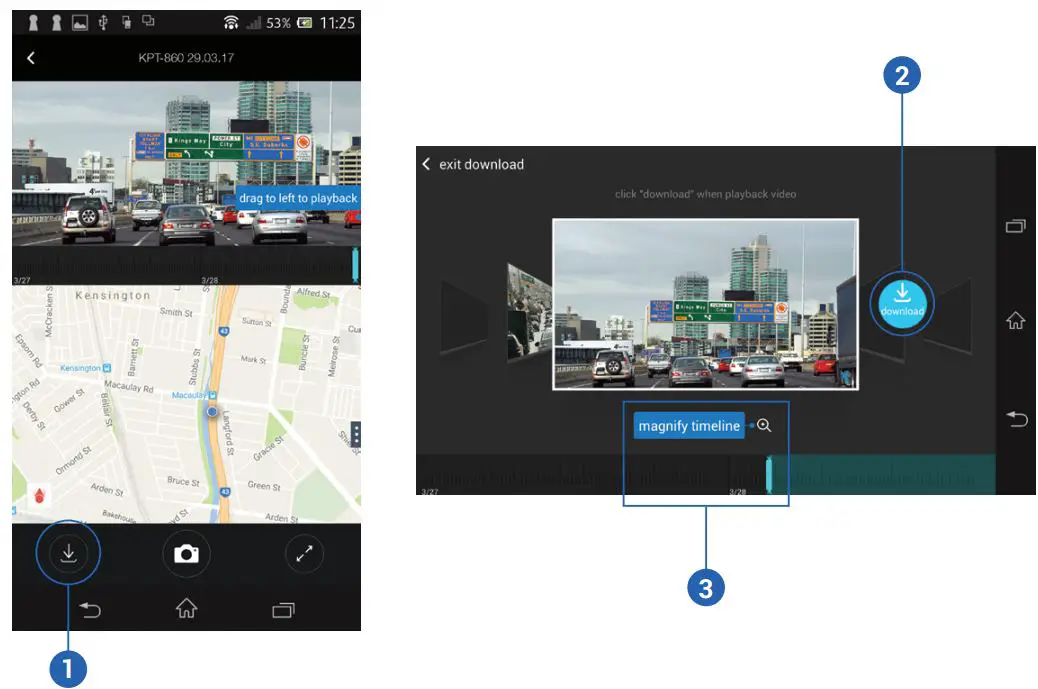Open Recent apps from the right sidebar

(x=1016, y=225)
